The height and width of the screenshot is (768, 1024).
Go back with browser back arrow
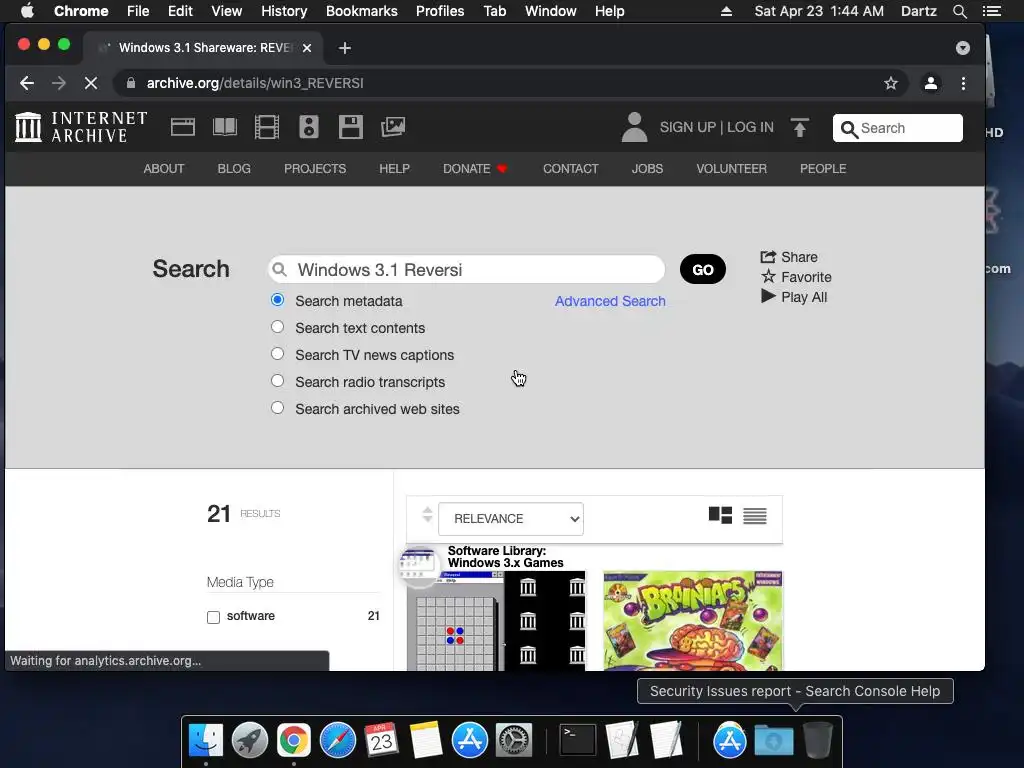pyautogui.click(x=27, y=83)
